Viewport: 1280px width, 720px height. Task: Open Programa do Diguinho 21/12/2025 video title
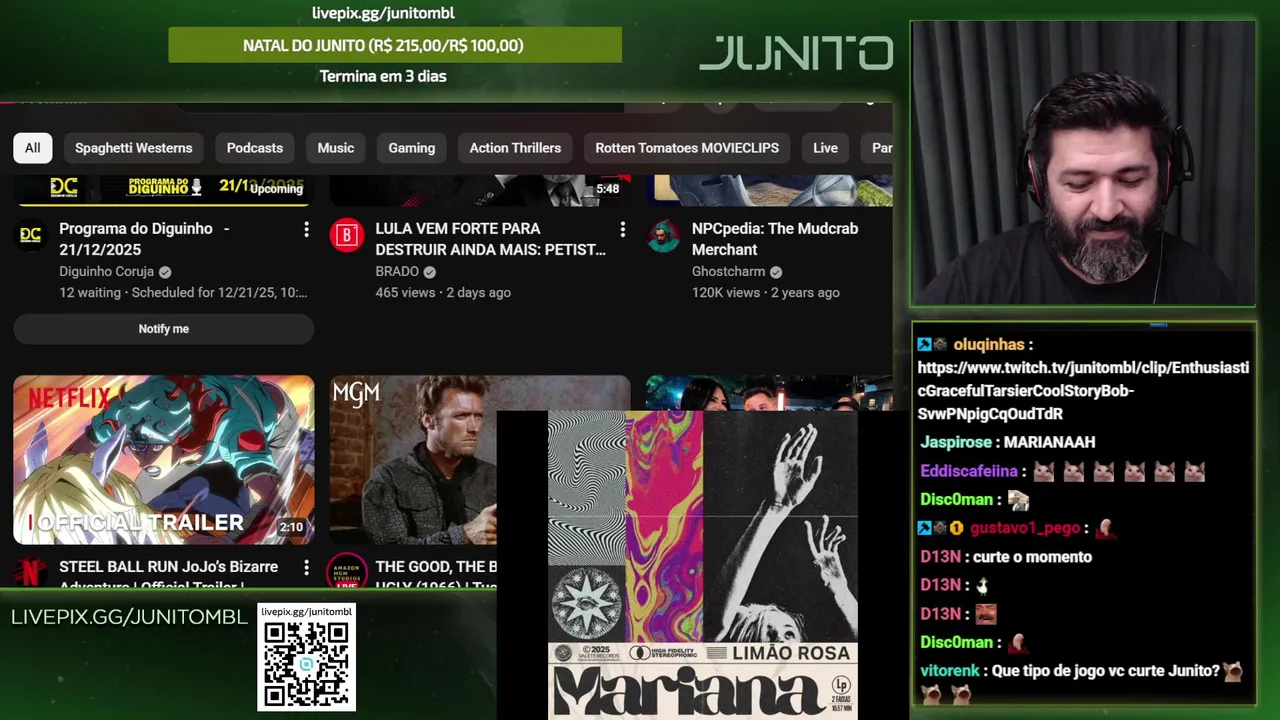point(144,239)
